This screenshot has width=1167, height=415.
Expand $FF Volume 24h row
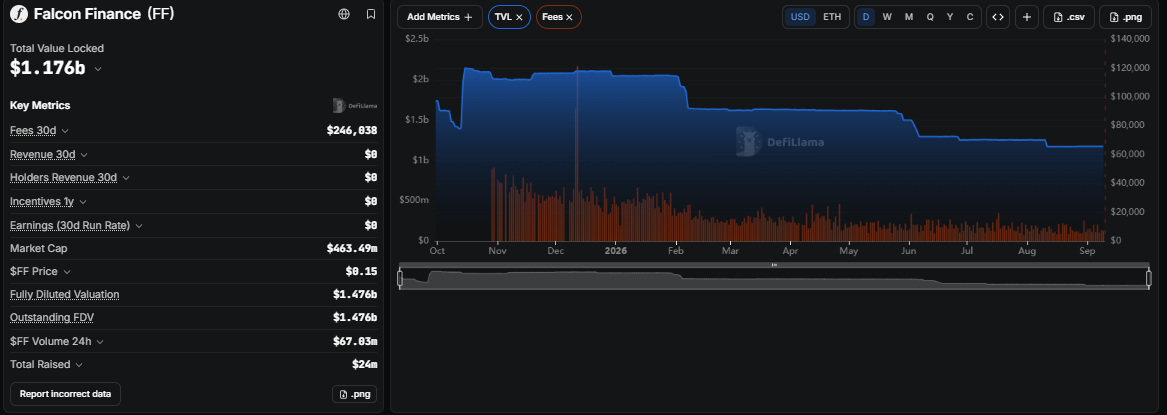[100, 341]
